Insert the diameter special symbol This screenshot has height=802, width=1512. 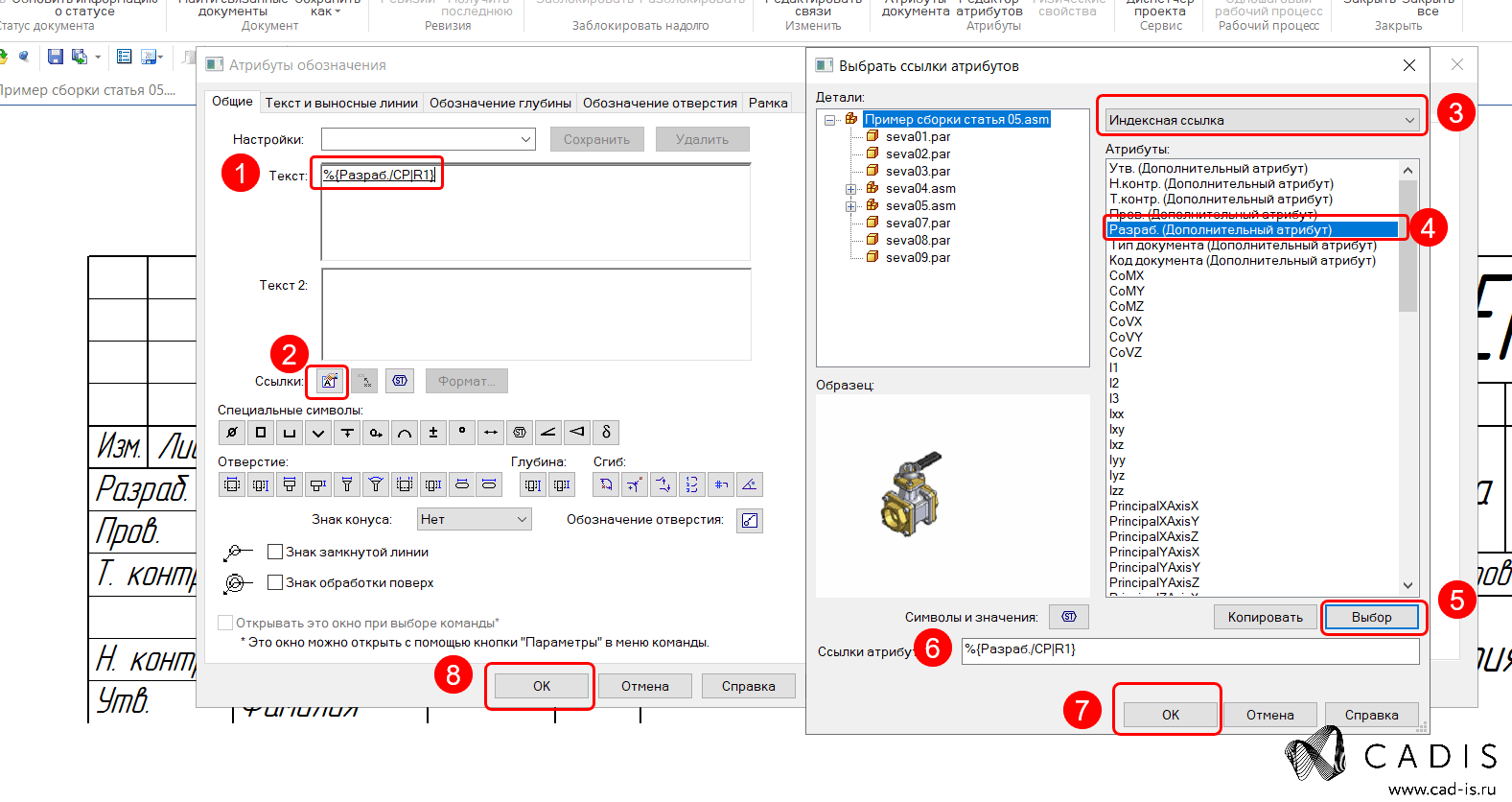pos(232,432)
